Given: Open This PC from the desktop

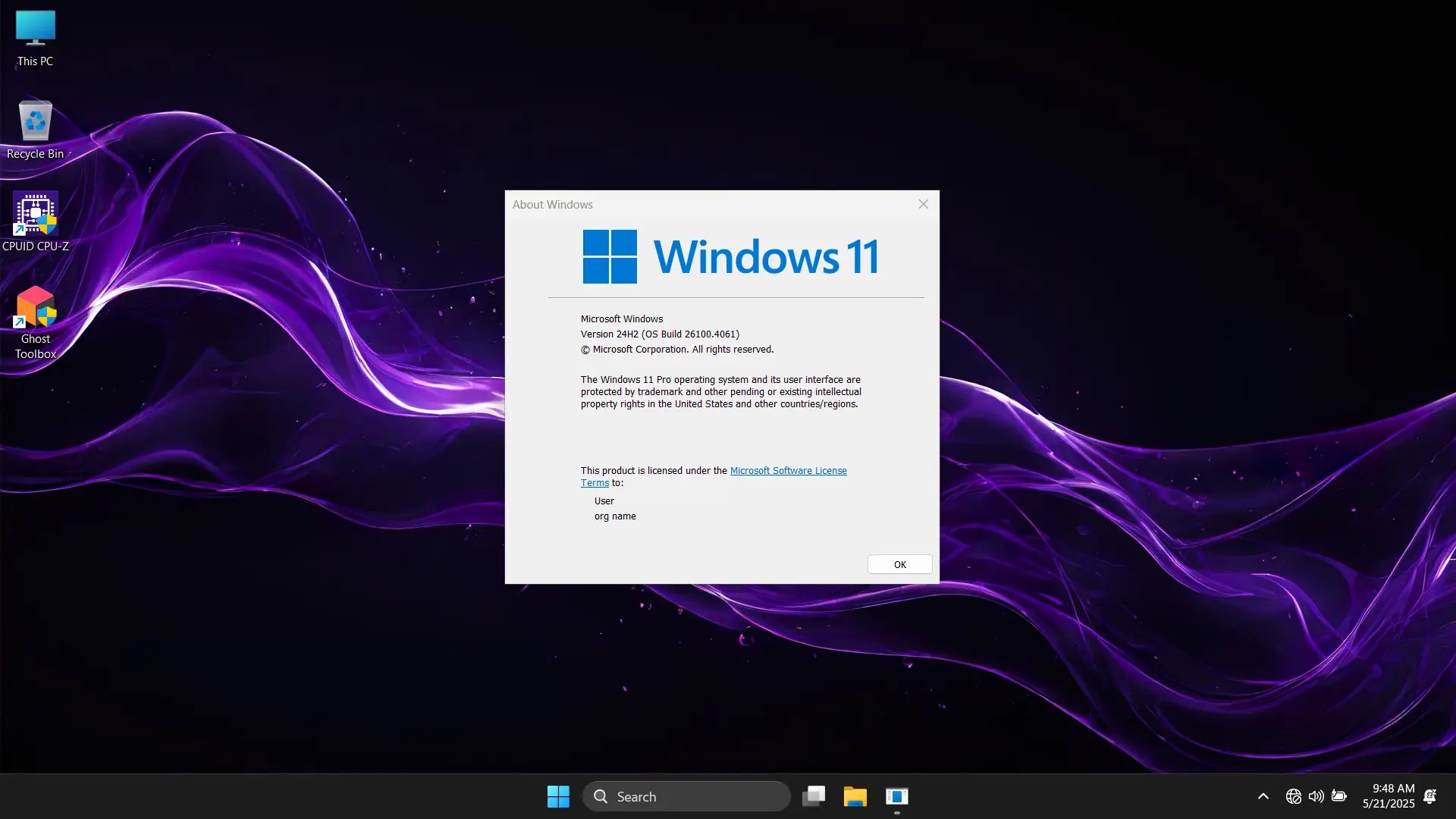Looking at the screenshot, I should tap(34, 34).
